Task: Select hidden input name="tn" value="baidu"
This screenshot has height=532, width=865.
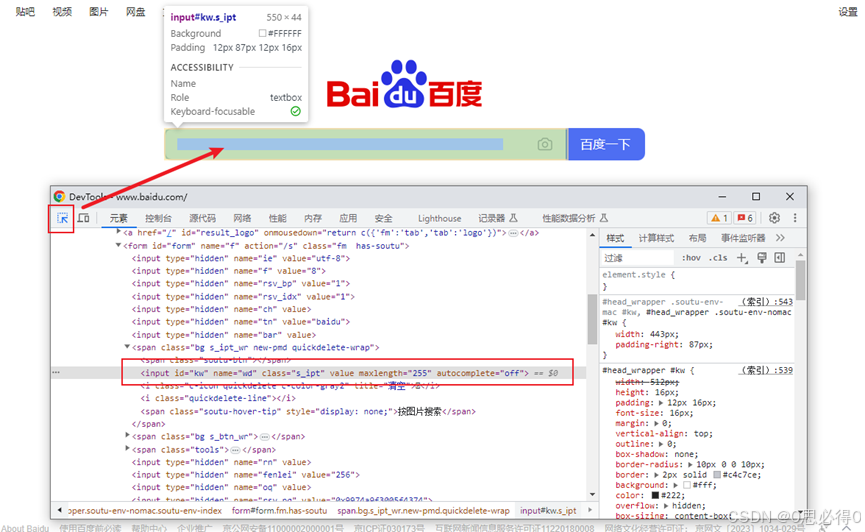Action: (241, 322)
